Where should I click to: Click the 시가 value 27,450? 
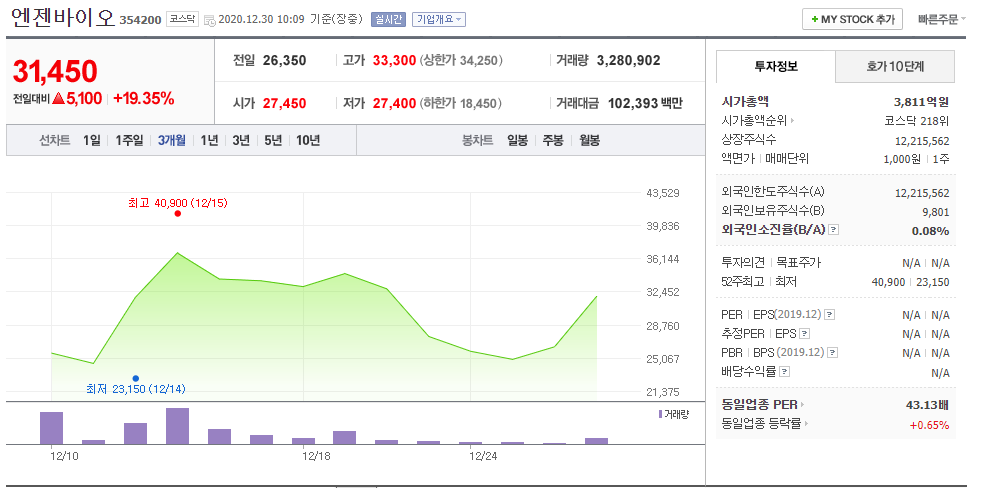point(285,103)
